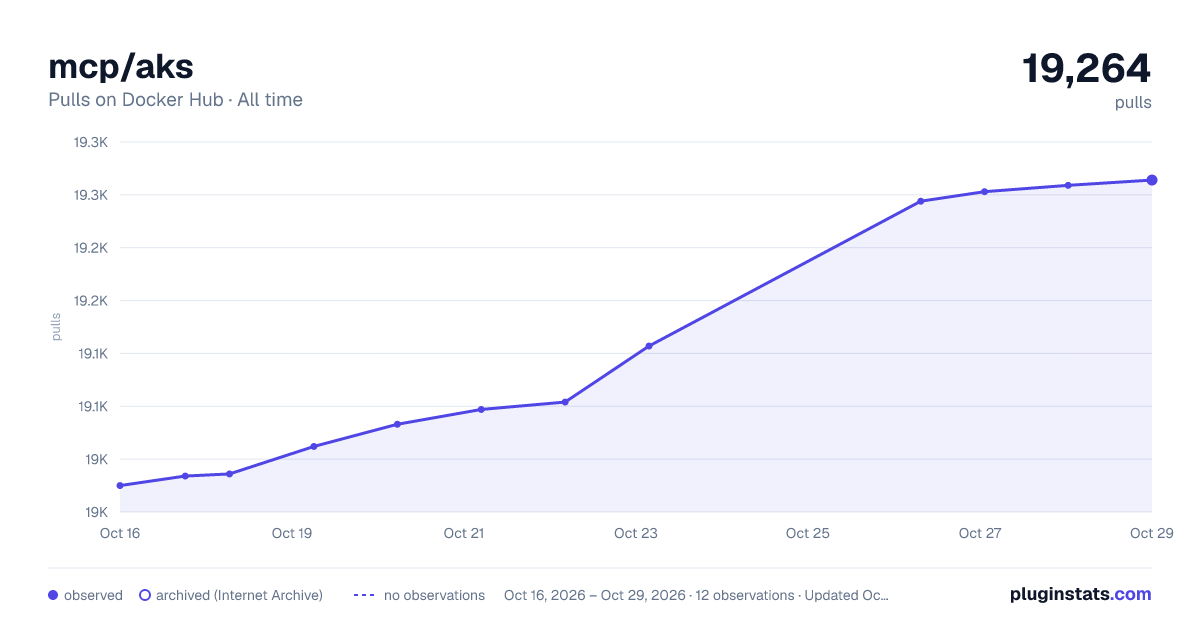Click the archived (Internet Archive) legend label
The width and height of the screenshot is (1200, 630).
(x=239, y=595)
